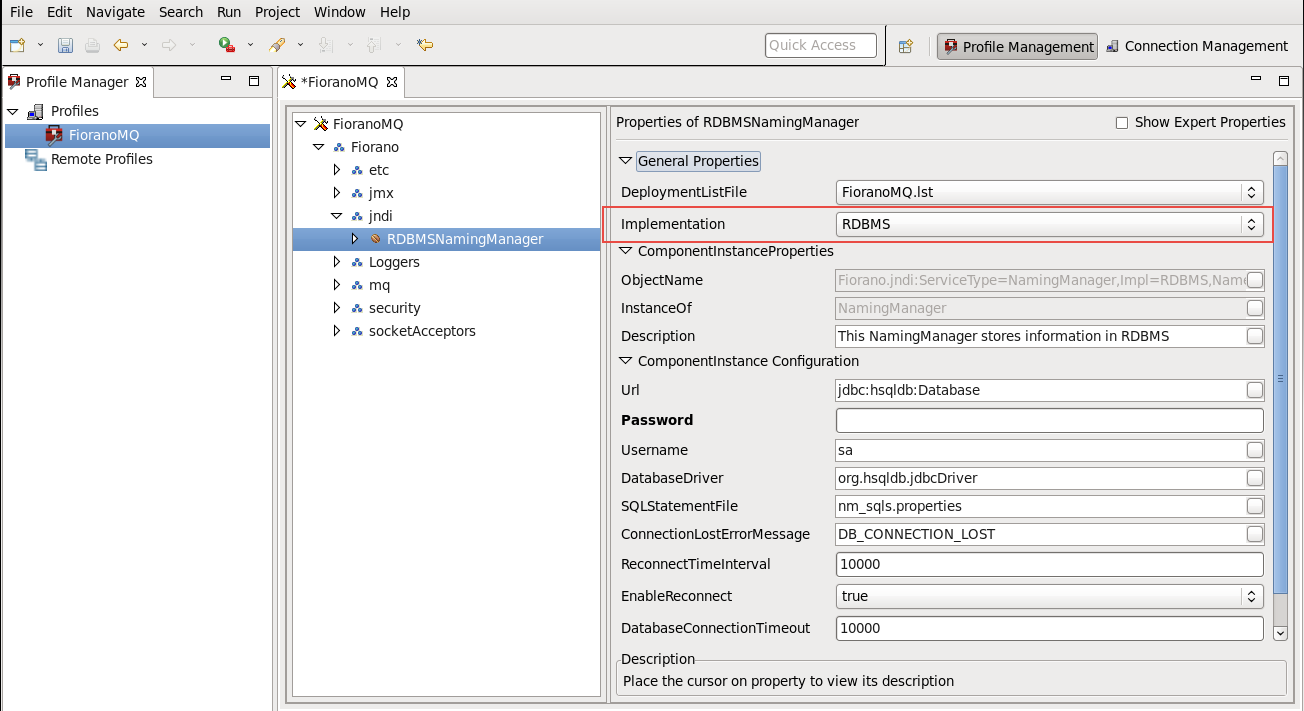Click the Password input field

[x=1049, y=420]
